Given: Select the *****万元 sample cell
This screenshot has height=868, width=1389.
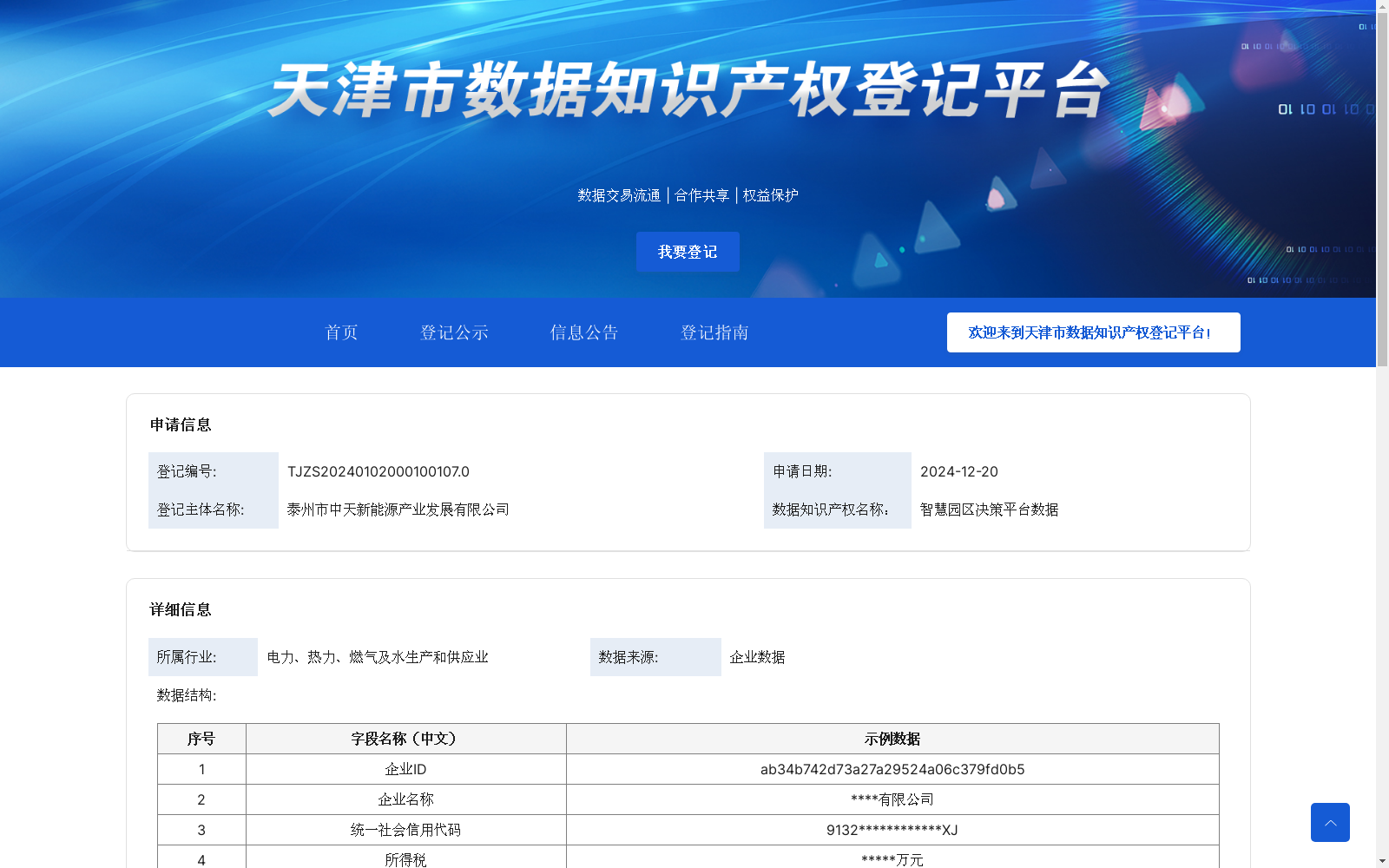Looking at the screenshot, I should 892,858.
